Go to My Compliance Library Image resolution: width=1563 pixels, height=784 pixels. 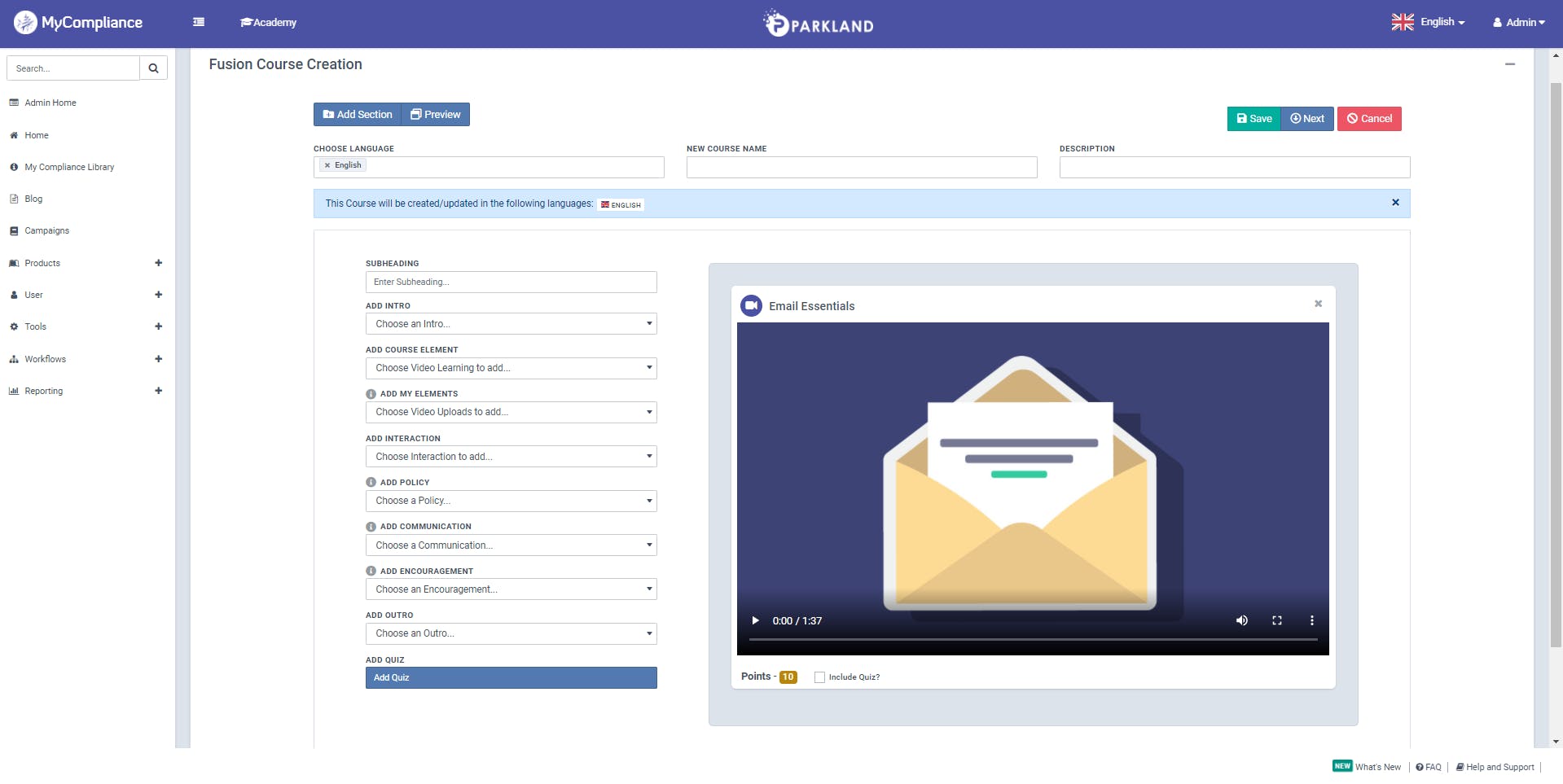(x=70, y=167)
